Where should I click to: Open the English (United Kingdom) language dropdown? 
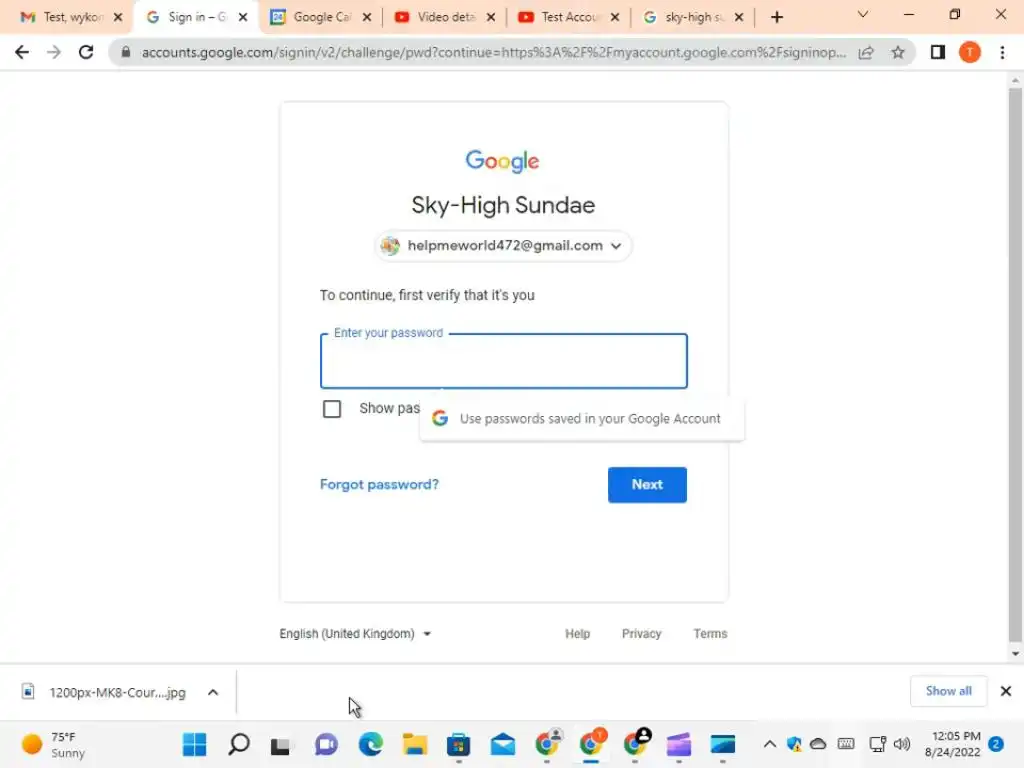coord(355,633)
